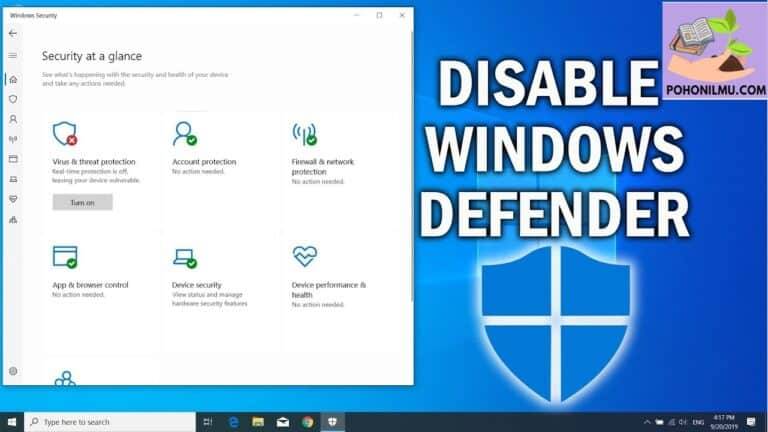Click the Virus & threat protection shield tile icon
Screen dimensions: 768x432
tap(65, 134)
